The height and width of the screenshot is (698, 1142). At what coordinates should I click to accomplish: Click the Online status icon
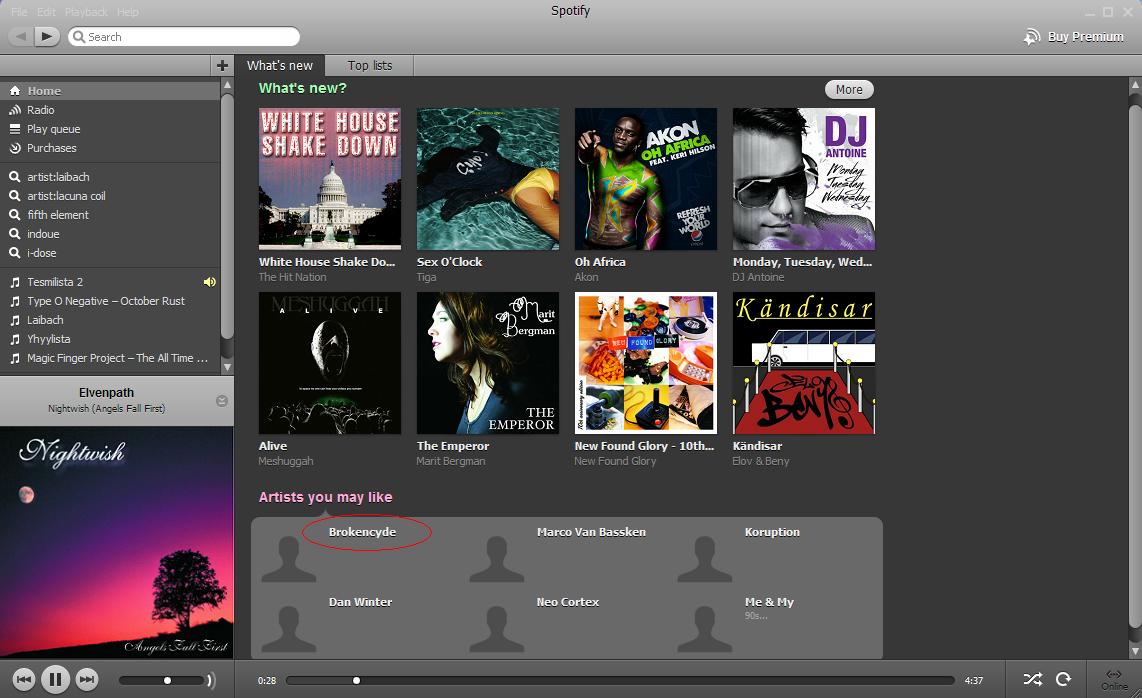click(x=1114, y=679)
